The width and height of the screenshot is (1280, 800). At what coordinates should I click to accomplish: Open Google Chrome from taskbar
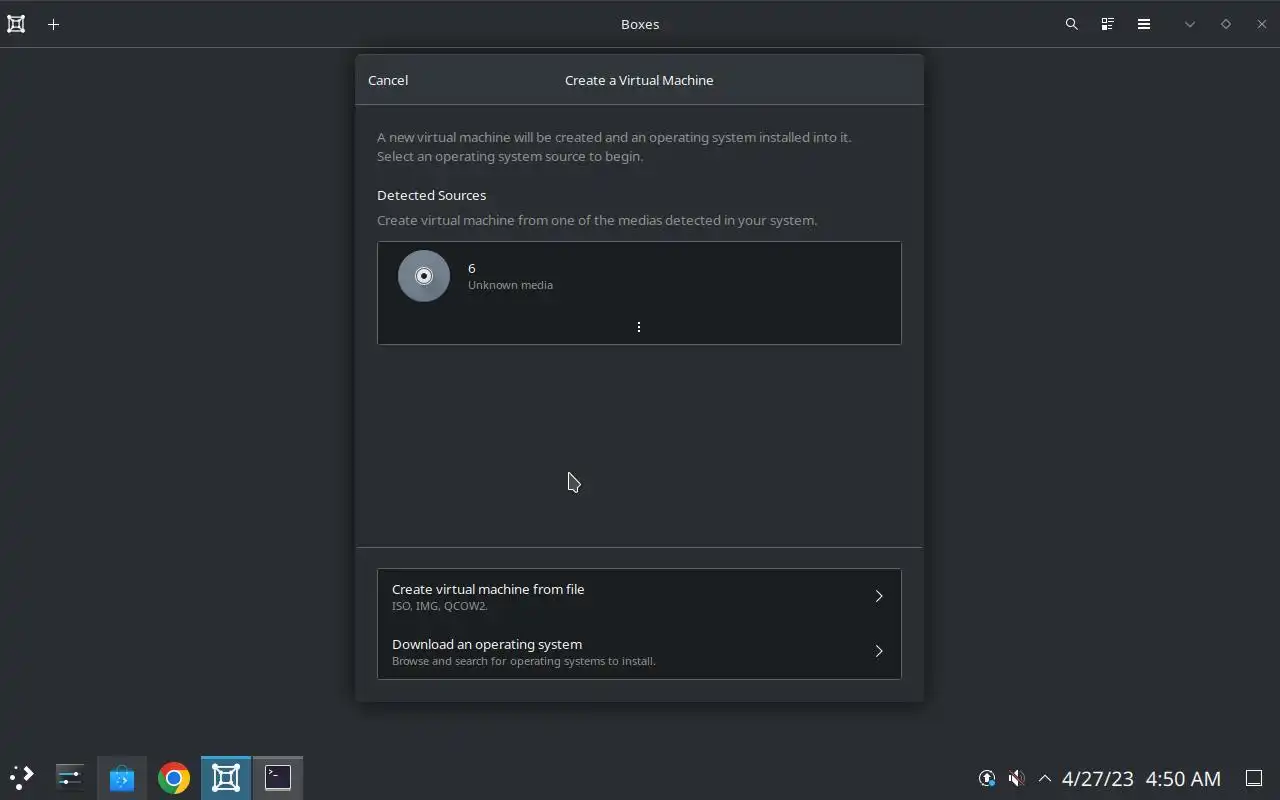point(174,777)
